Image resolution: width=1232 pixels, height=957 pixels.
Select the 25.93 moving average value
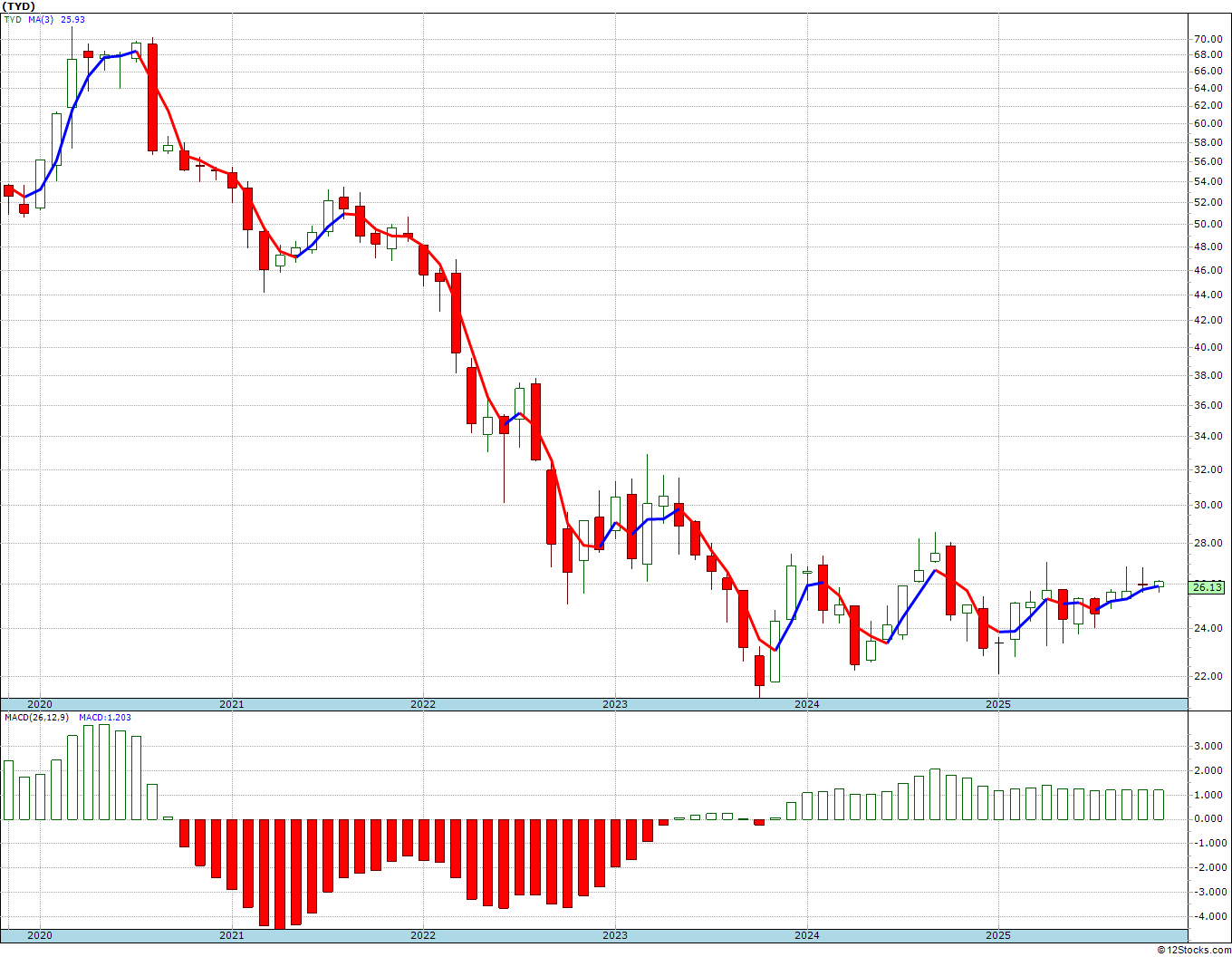[72, 19]
